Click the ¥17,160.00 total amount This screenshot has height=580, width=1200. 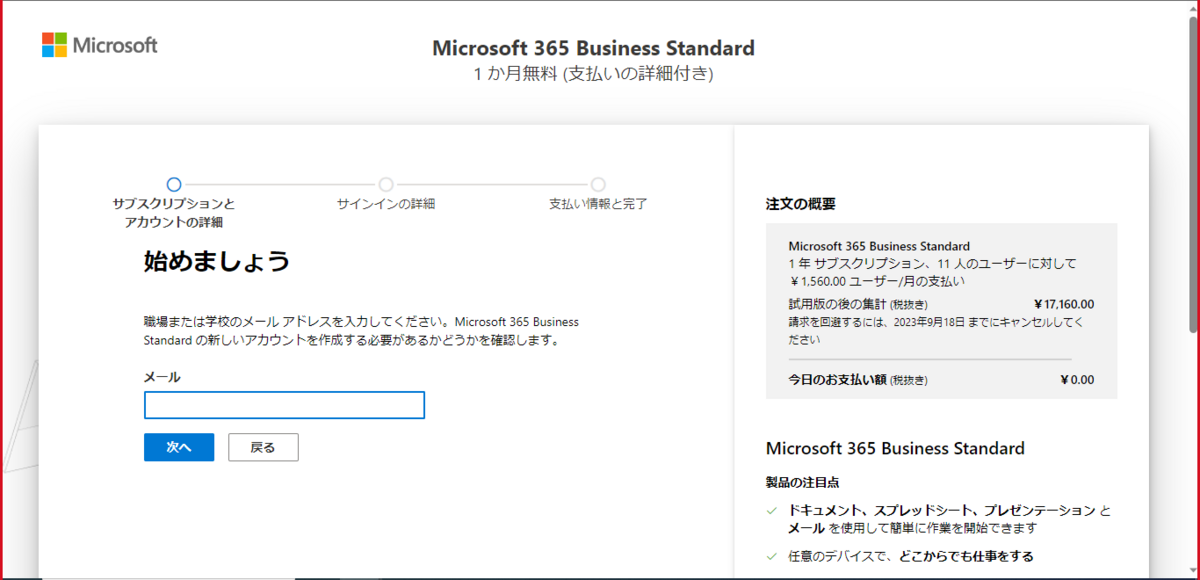click(x=1064, y=304)
